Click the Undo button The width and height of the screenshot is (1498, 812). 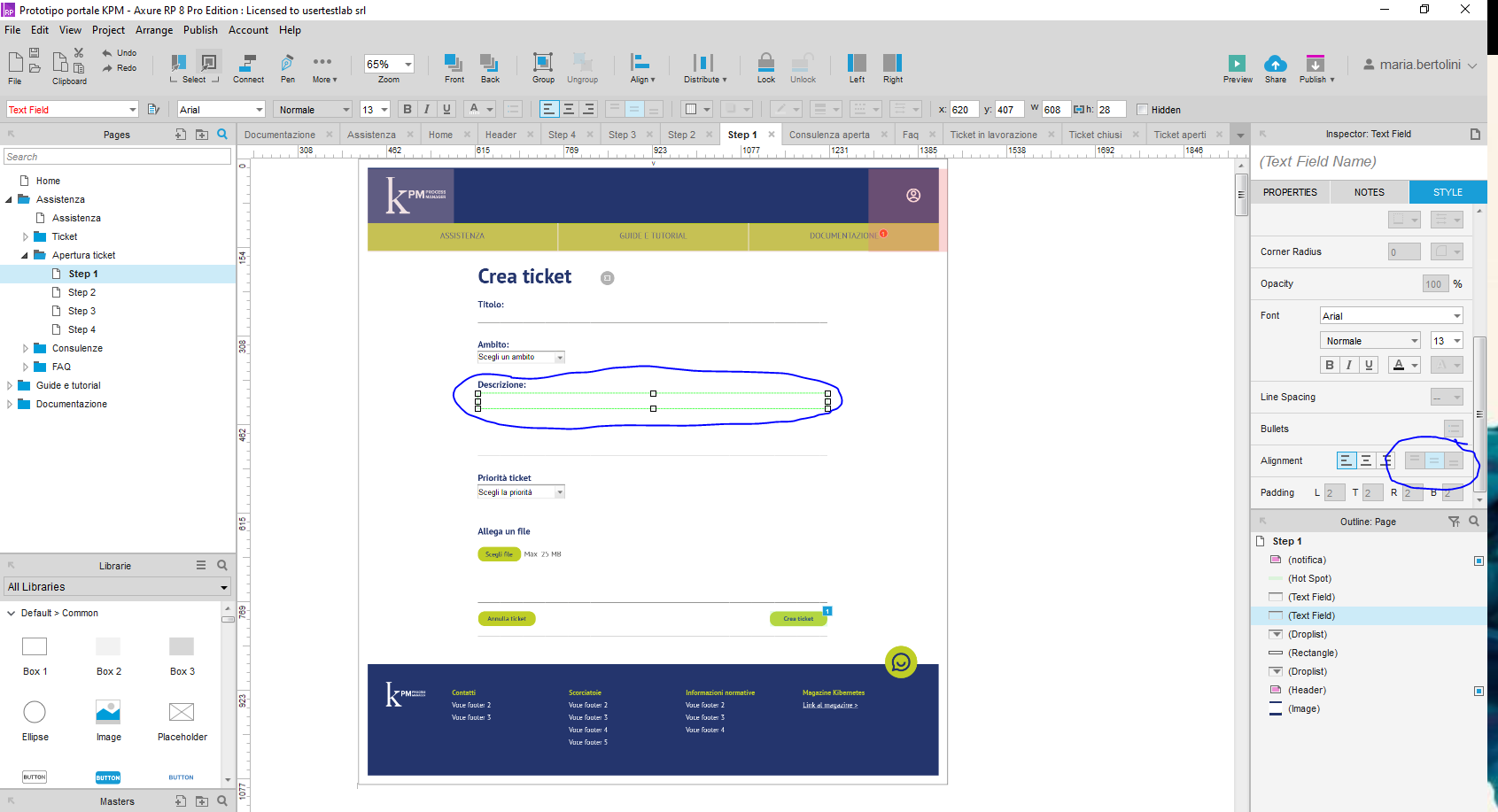pyautogui.click(x=119, y=52)
